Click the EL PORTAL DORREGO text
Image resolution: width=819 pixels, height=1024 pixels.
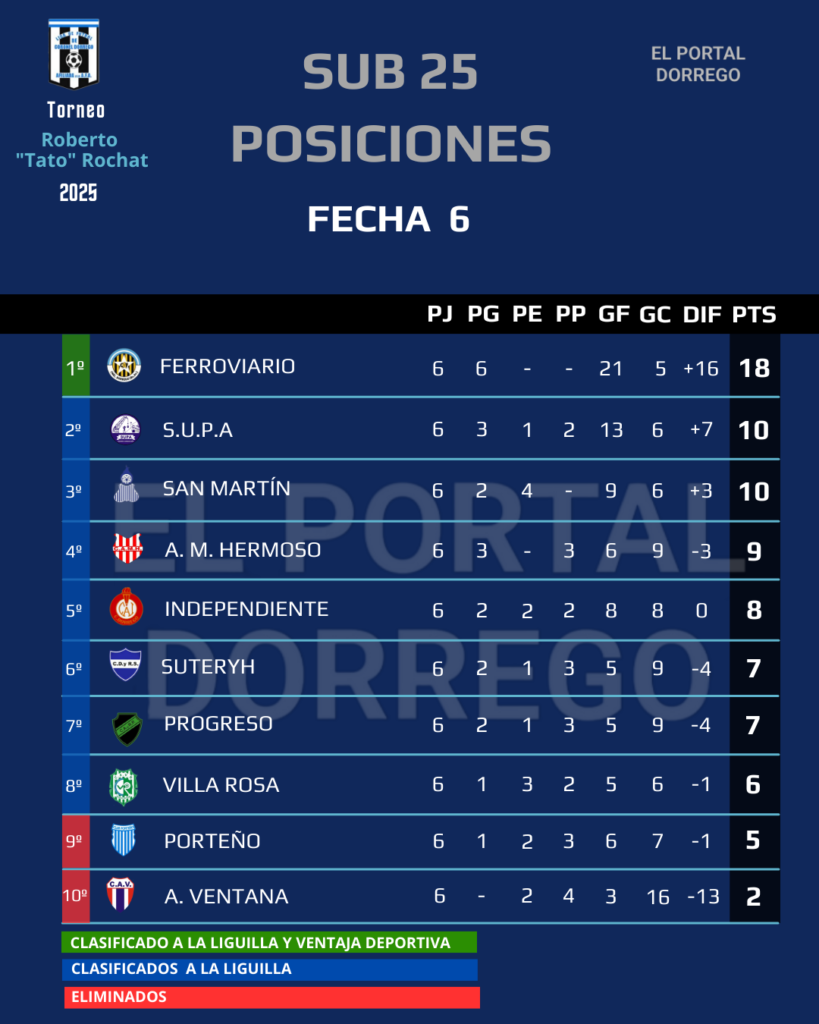coord(698,64)
